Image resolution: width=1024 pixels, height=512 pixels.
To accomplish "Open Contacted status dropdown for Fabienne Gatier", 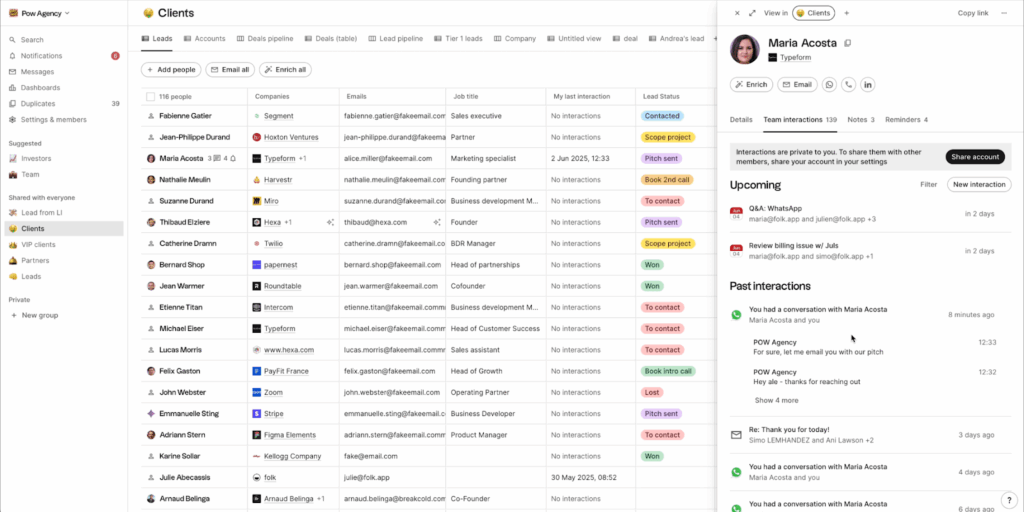I will pos(662,116).
